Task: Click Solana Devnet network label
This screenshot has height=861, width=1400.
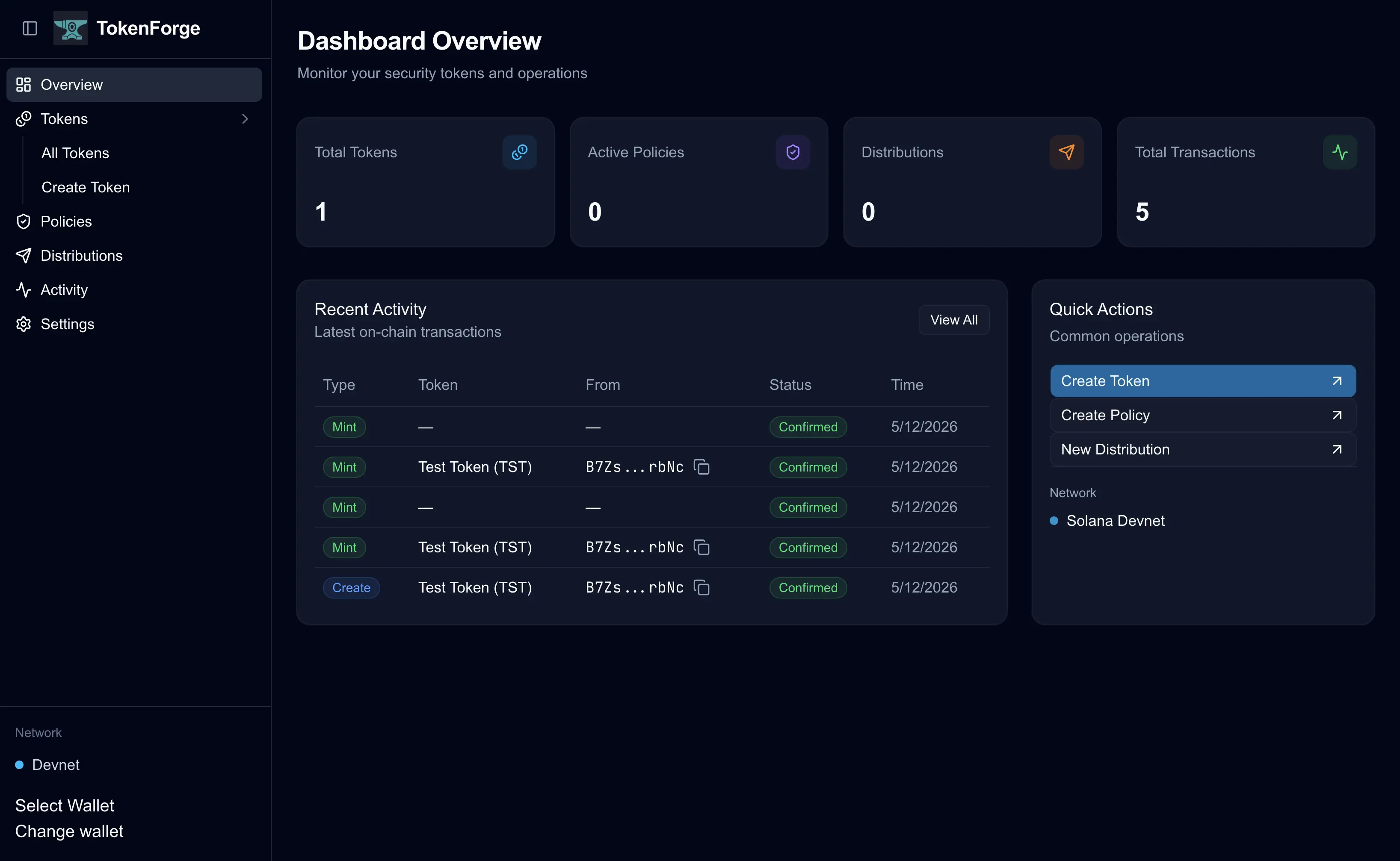Action: coord(1115,520)
